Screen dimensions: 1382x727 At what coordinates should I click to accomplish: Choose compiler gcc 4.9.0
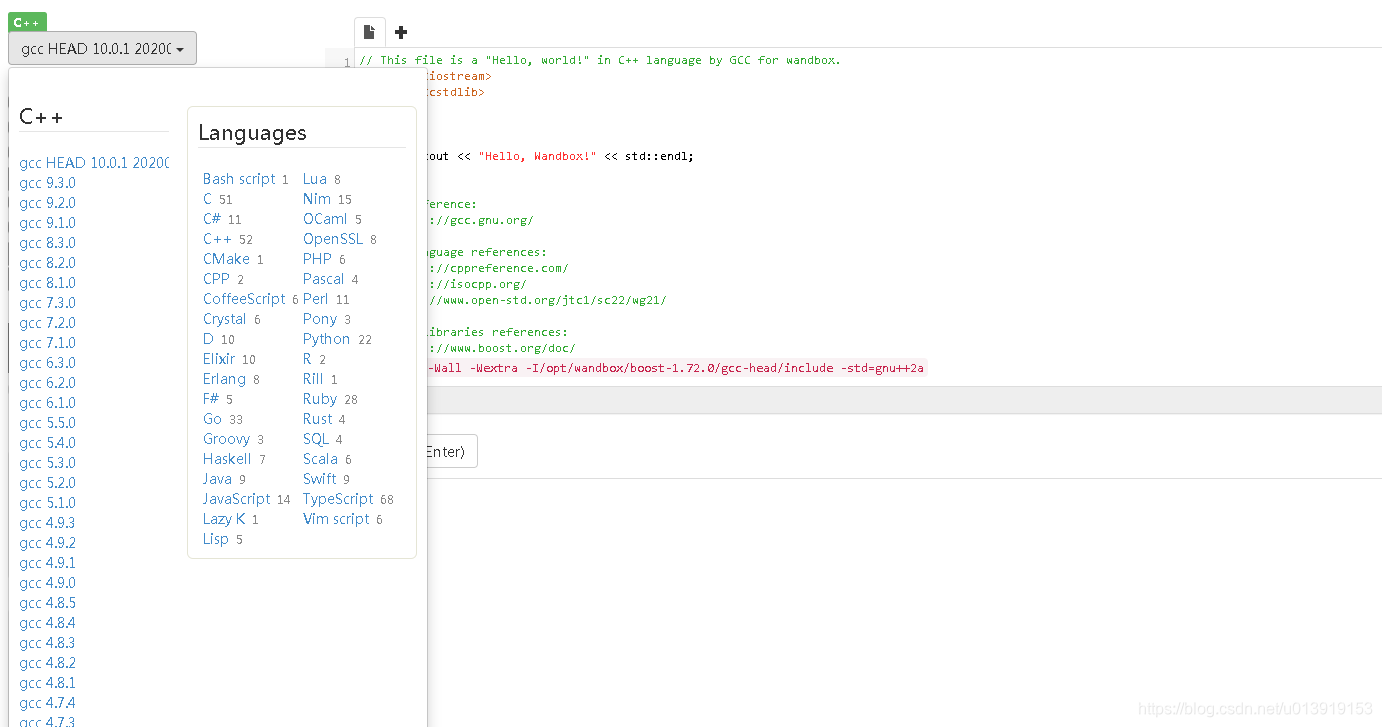47,583
